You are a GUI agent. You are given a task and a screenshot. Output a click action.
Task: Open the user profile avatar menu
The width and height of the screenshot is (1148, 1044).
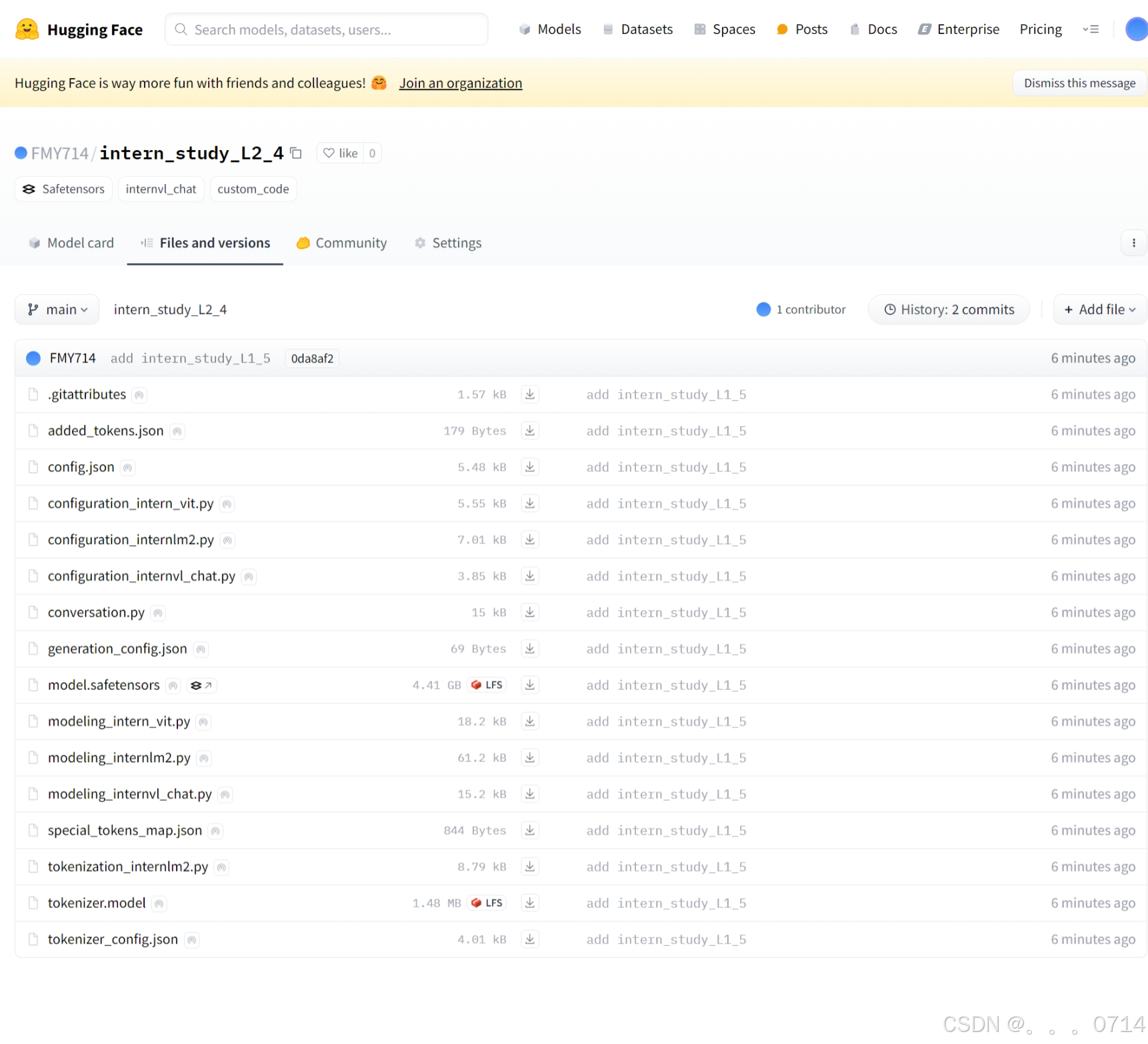(1136, 29)
